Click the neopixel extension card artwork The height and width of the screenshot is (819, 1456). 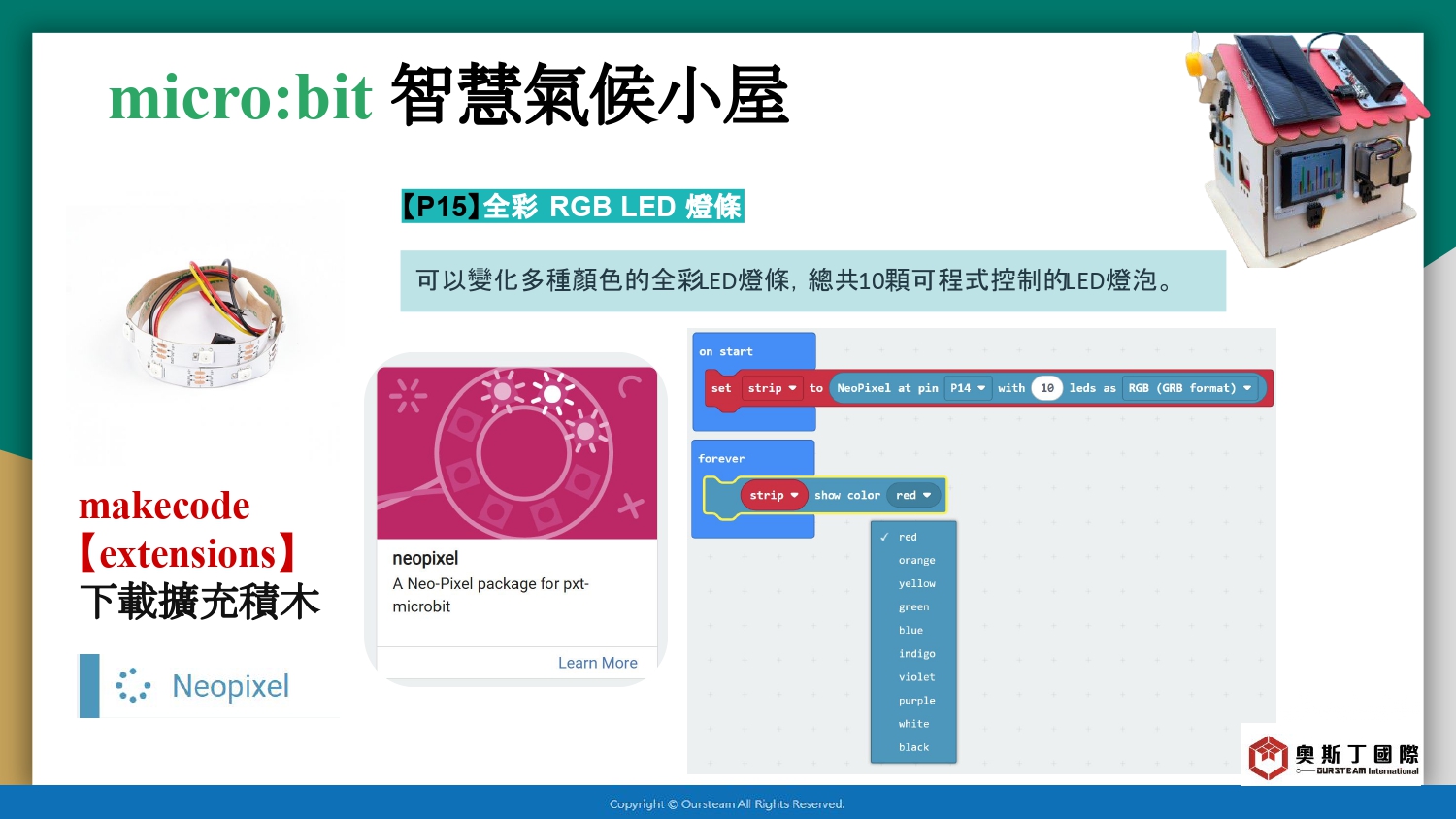pos(516,452)
